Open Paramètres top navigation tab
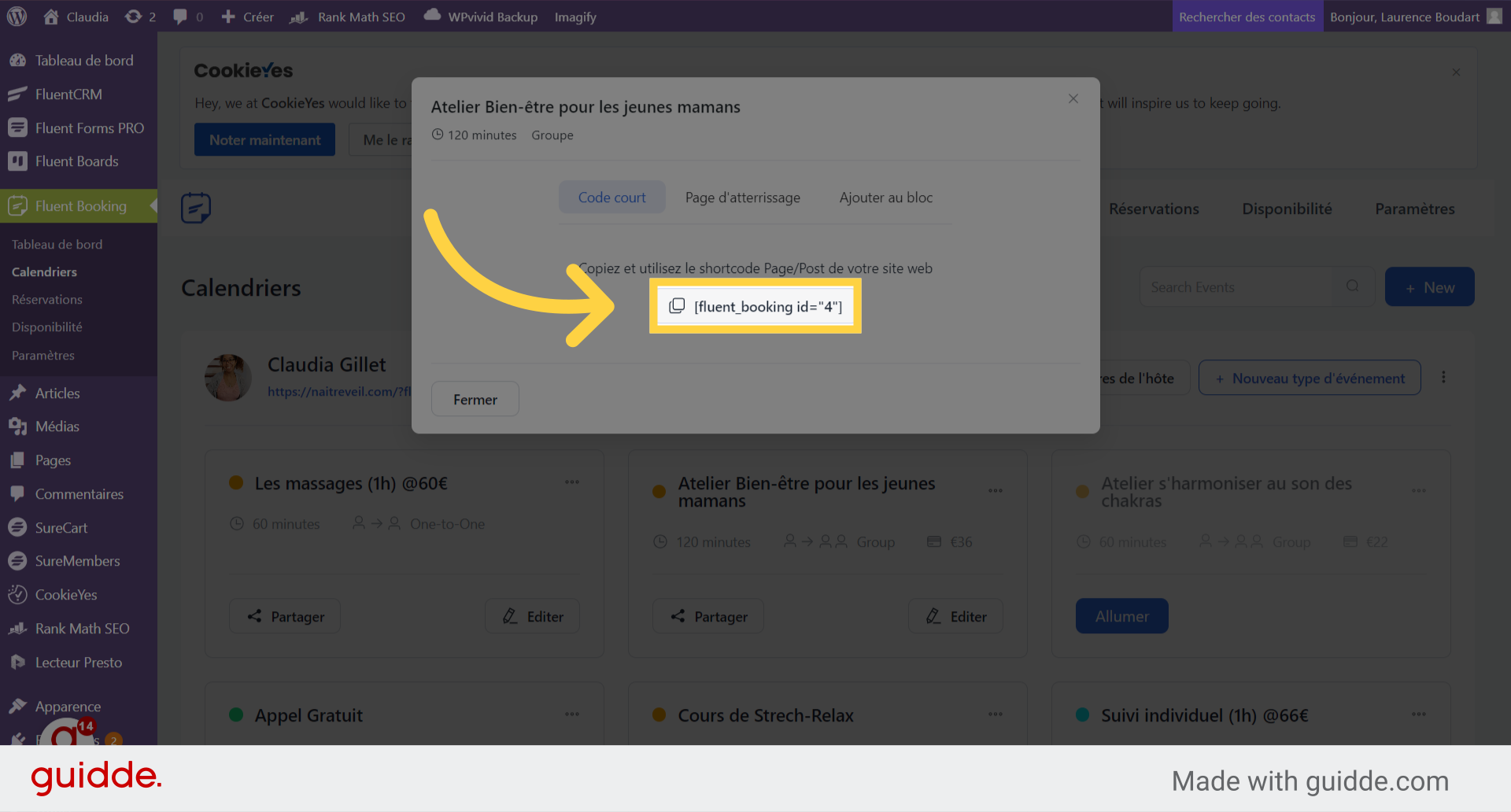Viewport: 1511px width, 812px height. click(1415, 209)
